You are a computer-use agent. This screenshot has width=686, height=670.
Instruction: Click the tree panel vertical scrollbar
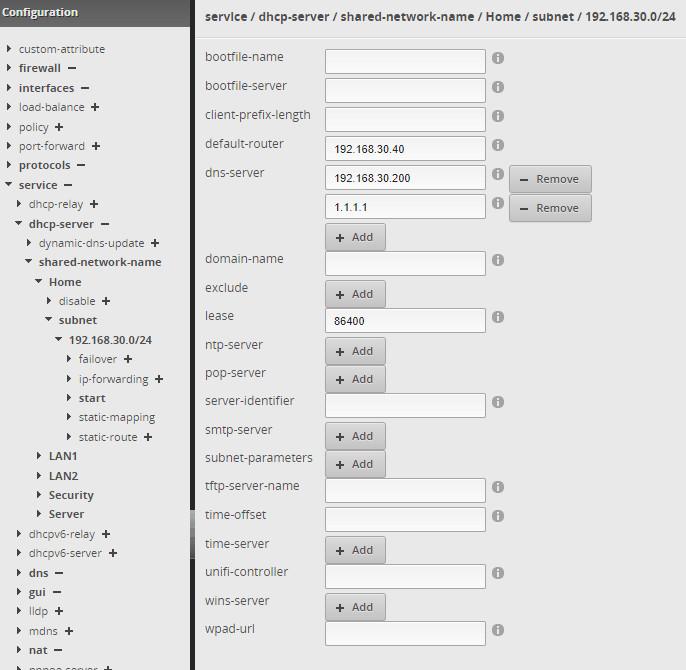point(192,534)
